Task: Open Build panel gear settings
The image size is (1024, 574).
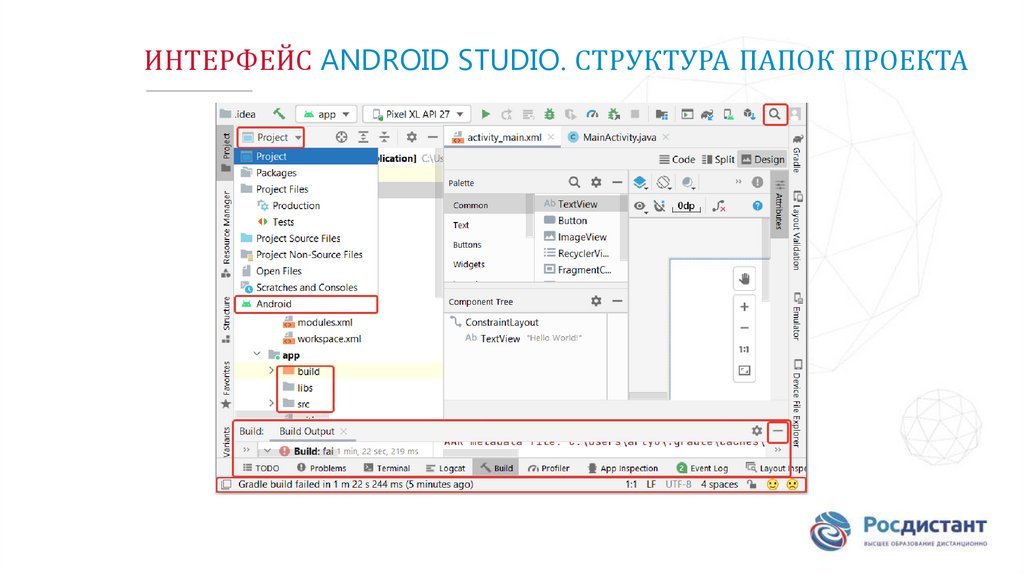Action: (x=756, y=431)
